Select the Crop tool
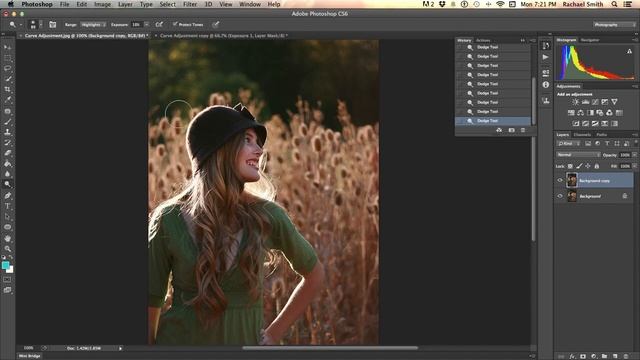Image resolution: width=640 pixels, height=360 pixels. click(7, 89)
